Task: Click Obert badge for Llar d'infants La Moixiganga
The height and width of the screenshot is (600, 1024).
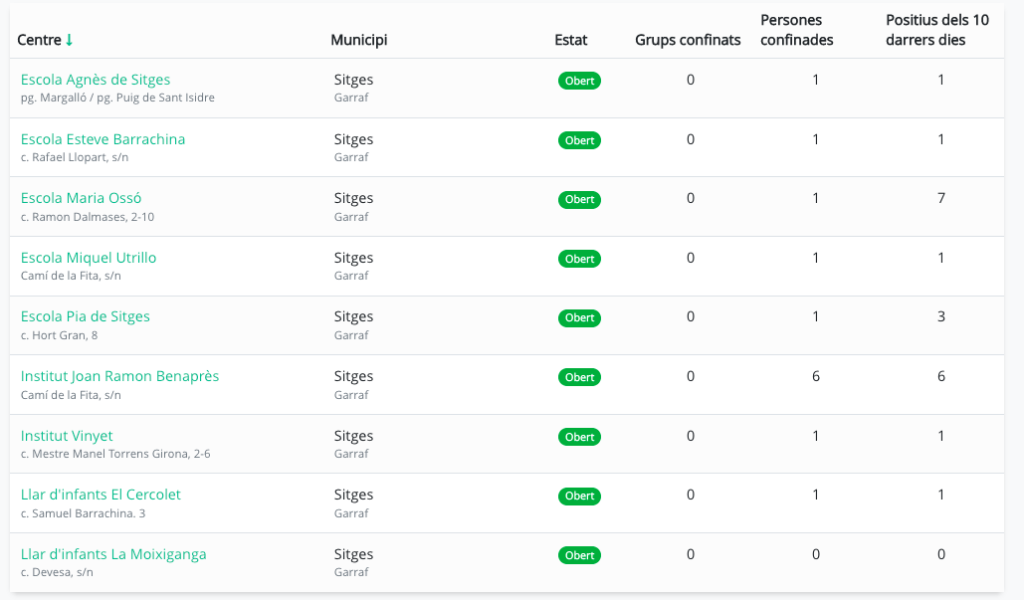Action: 579,556
